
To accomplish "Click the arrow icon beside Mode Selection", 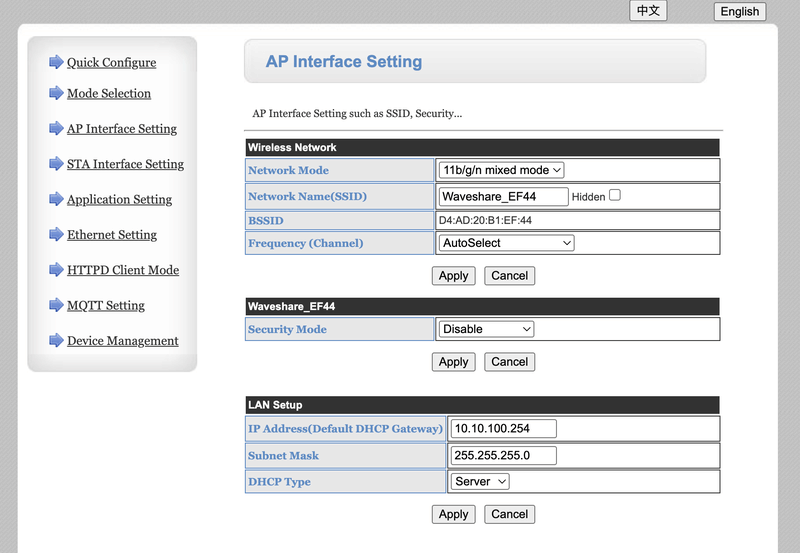I will [x=56, y=93].
